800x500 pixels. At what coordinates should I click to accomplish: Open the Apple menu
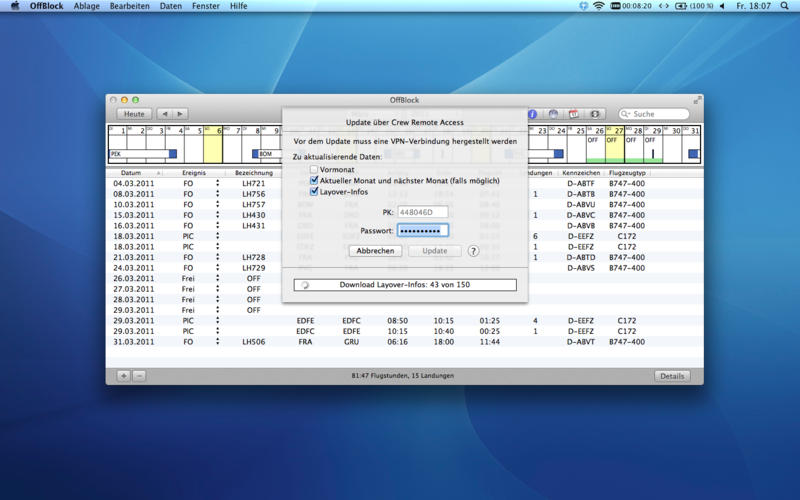[15, 6]
